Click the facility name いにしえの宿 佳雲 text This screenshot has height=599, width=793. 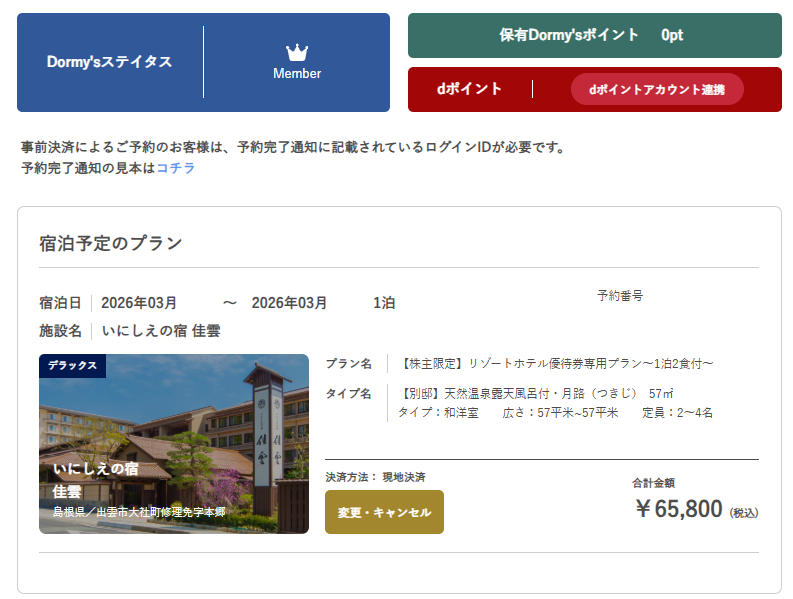tap(161, 331)
